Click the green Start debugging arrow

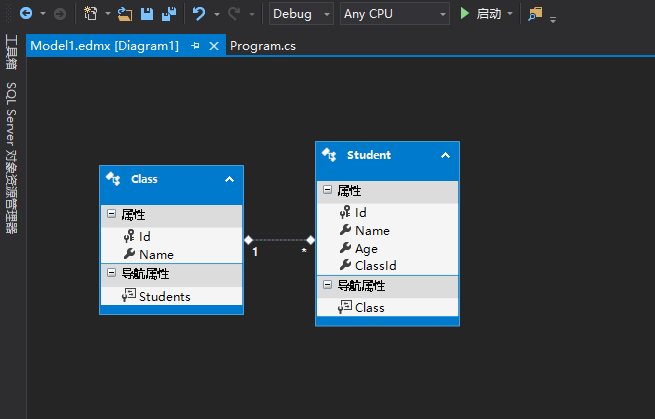(x=465, y=14)
